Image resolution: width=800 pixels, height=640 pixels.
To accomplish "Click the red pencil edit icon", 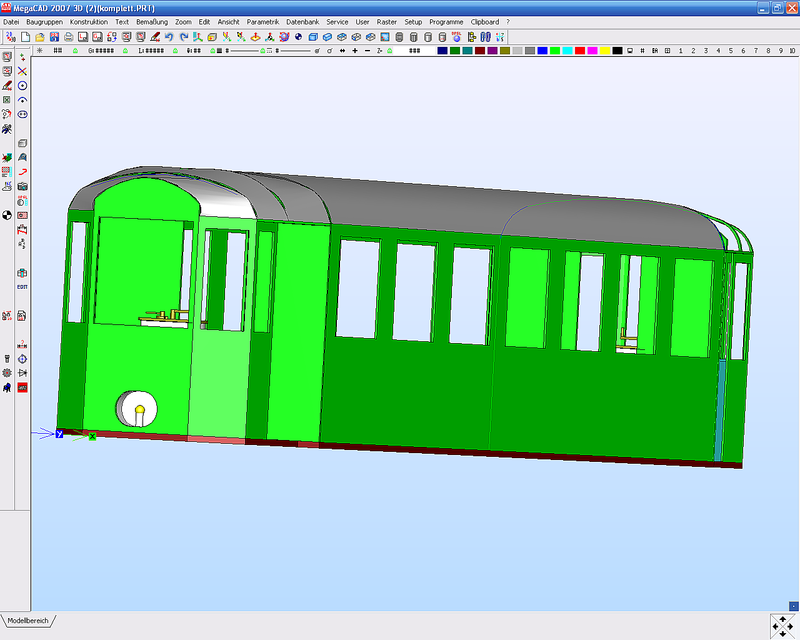I will point(155,37).
